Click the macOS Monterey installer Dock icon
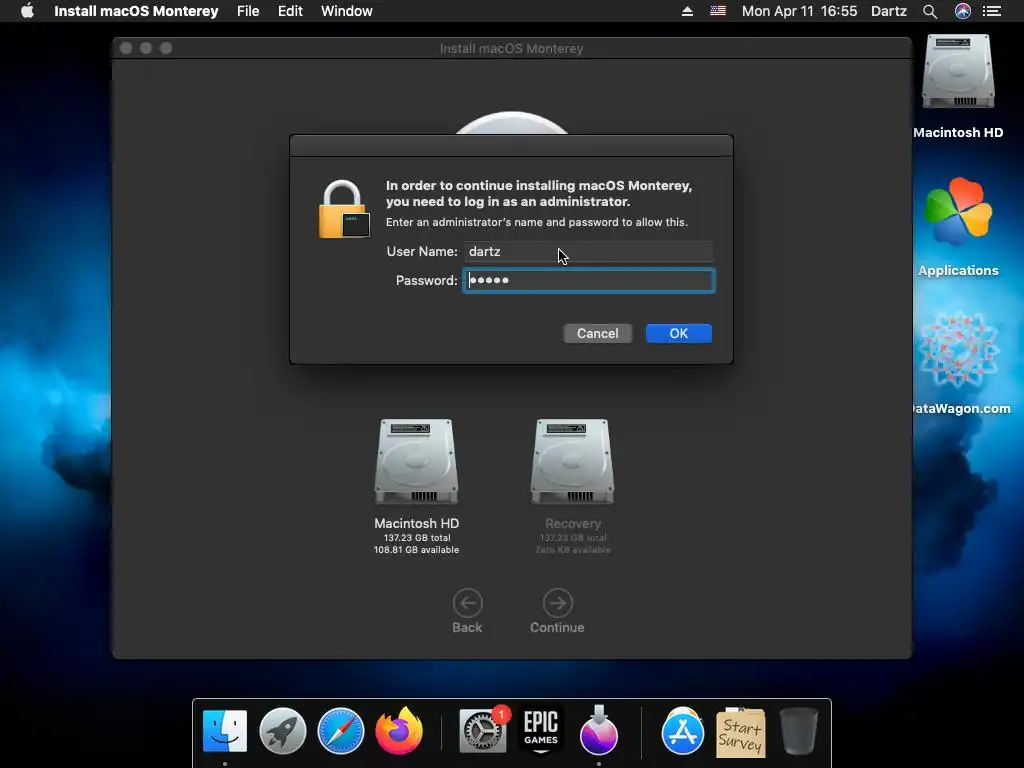This screenshot has width=1024, height=768. (x=598, y=731)
